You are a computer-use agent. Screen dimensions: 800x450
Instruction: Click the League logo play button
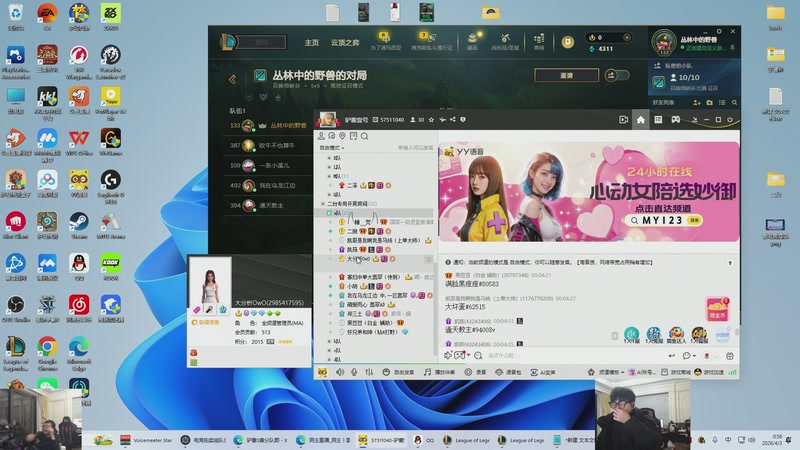pyautogui.click(x=228, y=41)
